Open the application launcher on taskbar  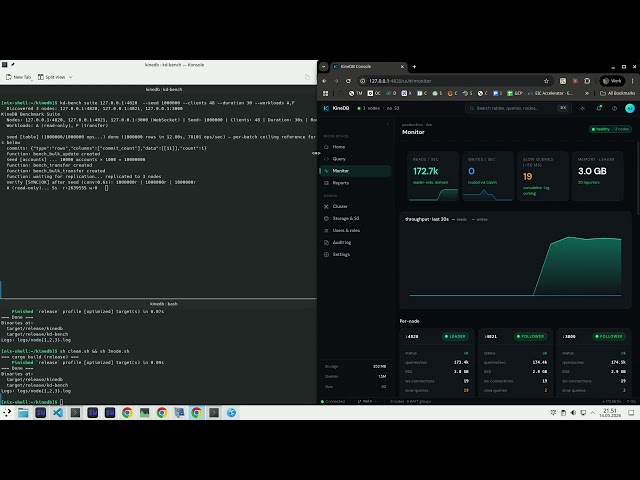[x=7, y=413]
